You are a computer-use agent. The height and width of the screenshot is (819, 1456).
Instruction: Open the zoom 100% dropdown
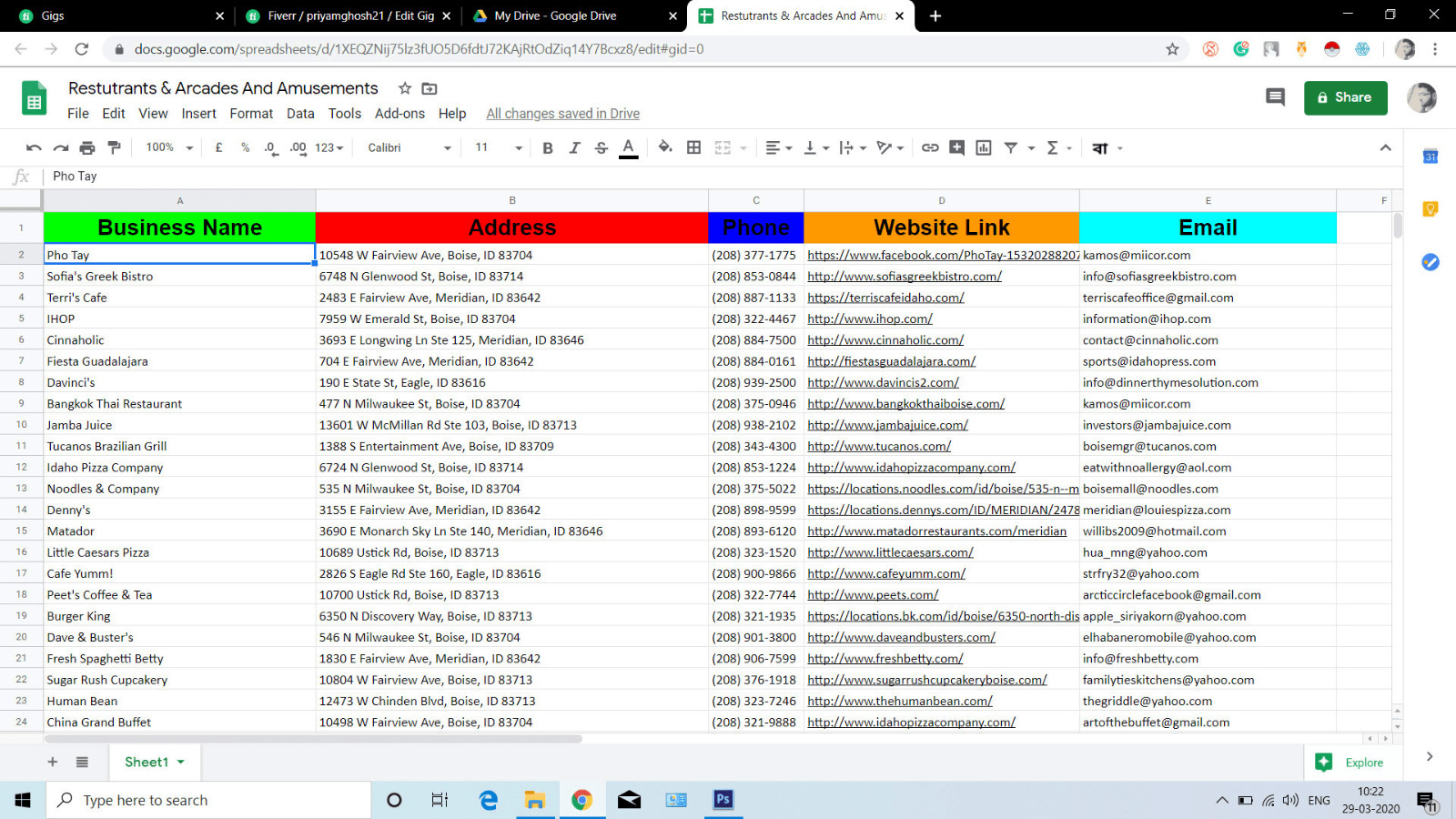tap(169, 147)
